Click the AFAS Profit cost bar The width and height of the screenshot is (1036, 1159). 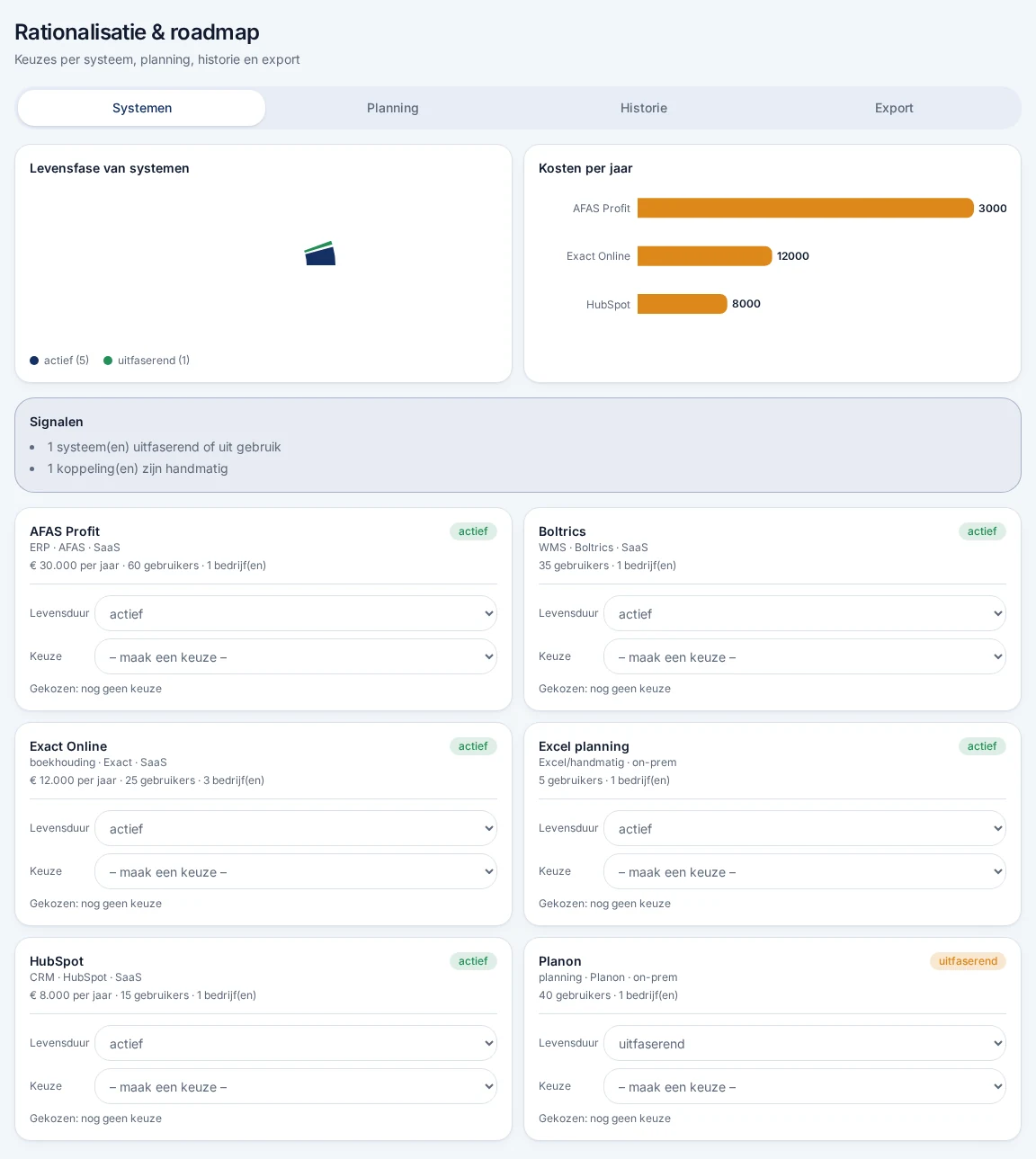806,208
